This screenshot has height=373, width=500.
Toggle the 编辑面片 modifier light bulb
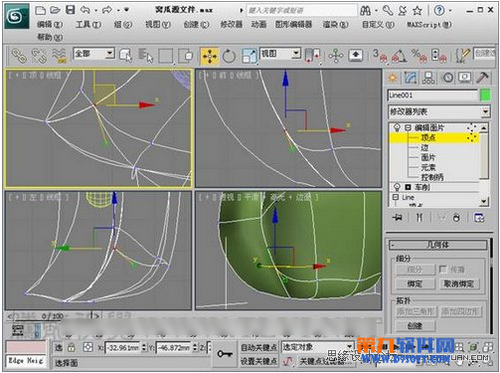(x=397, y=127)
